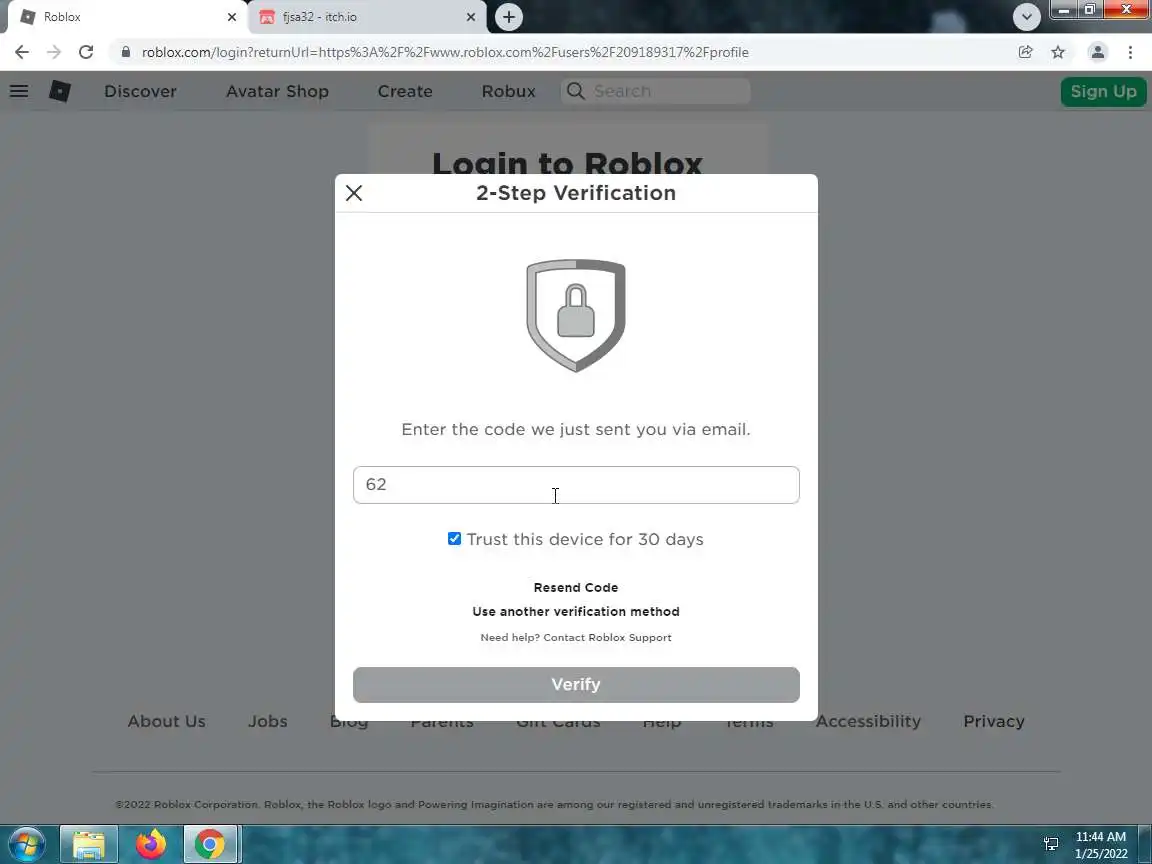The width and height of the screenshot is (1152, 864).
Task: Open Firefox from taskbar
Action: point(151,844)
